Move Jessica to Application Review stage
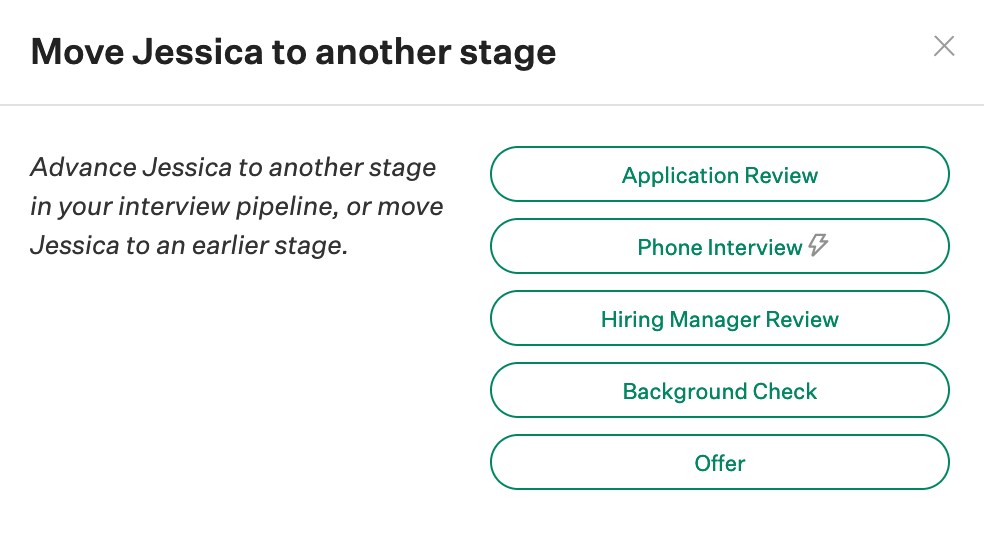The image size is (984, 538). tap(720, 175)
